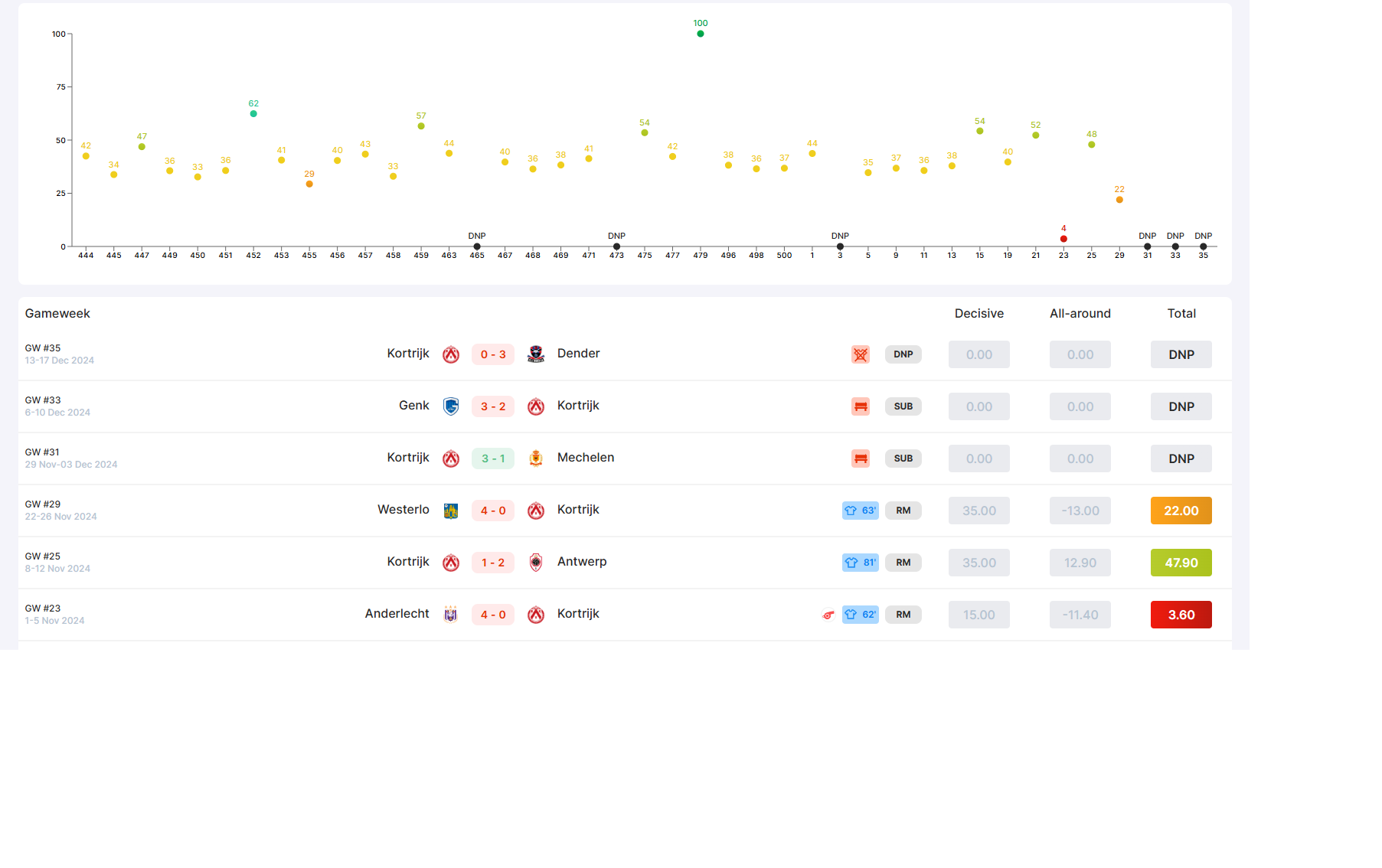Image resolution: width=1382 pixels, height=868 pixels.
Task: Click the Anderlecht club crest
Action: point(451,615)
